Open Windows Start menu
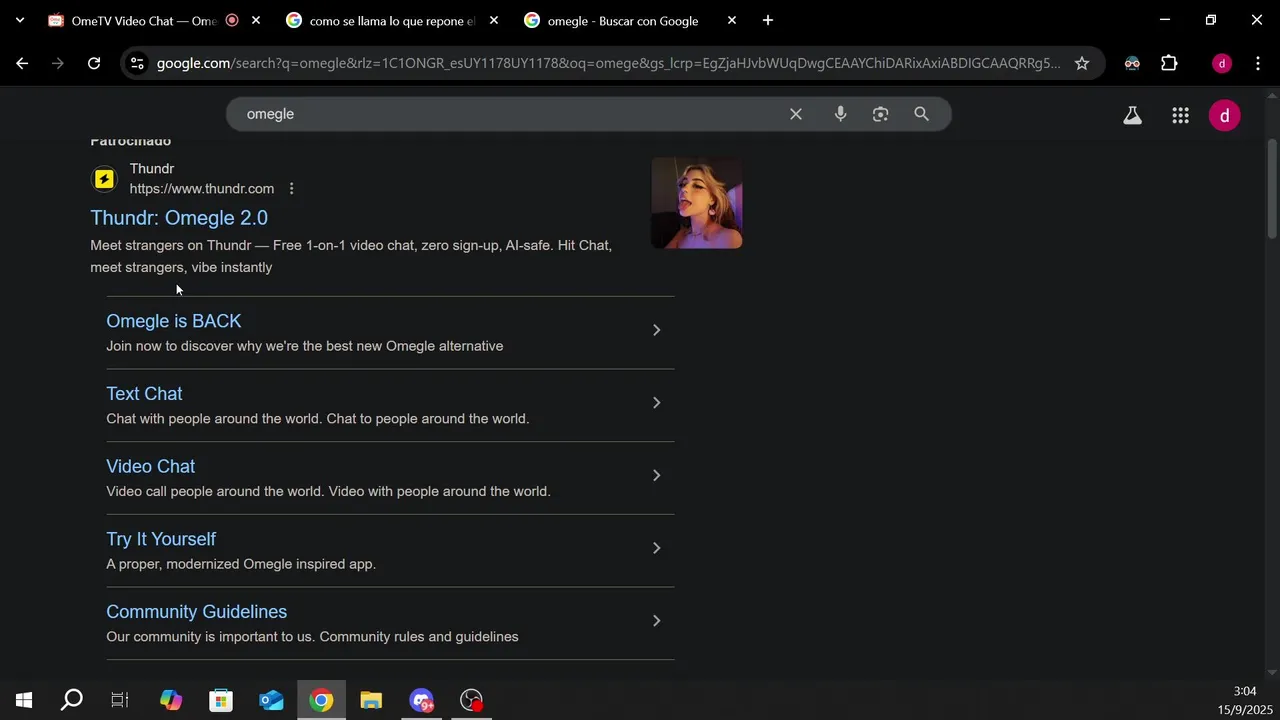1280x720 pixels. 24,700
